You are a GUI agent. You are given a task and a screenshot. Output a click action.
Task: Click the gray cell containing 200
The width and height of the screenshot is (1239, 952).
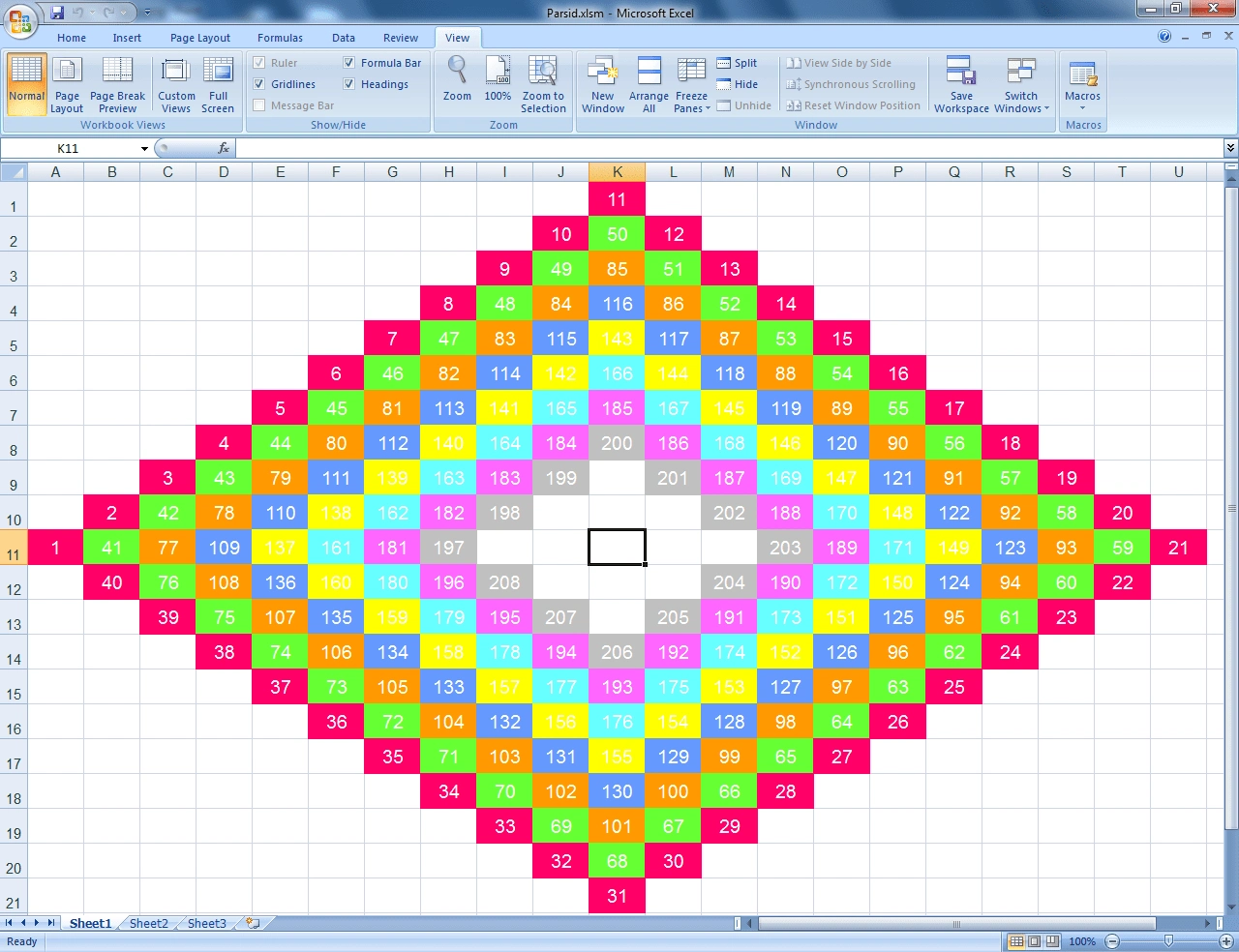point(617,443)
